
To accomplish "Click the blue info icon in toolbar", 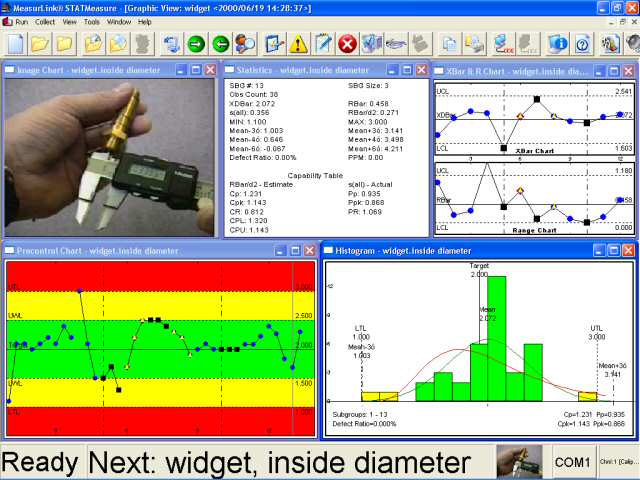I will (x=558, y=43).
